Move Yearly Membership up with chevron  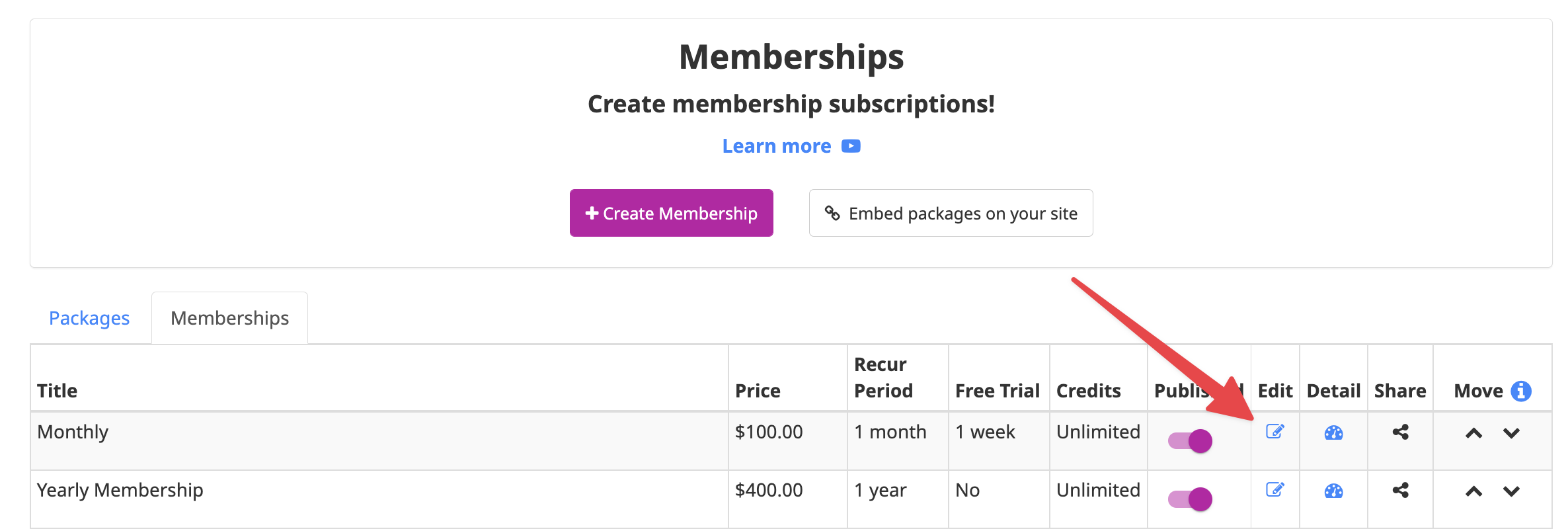click(1473, 491)
